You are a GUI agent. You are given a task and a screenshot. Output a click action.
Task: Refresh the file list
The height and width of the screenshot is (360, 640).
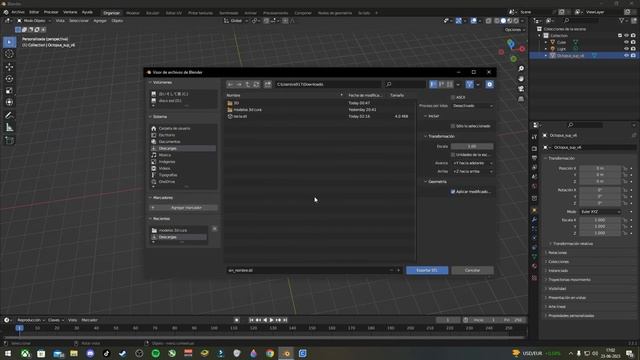256,84
